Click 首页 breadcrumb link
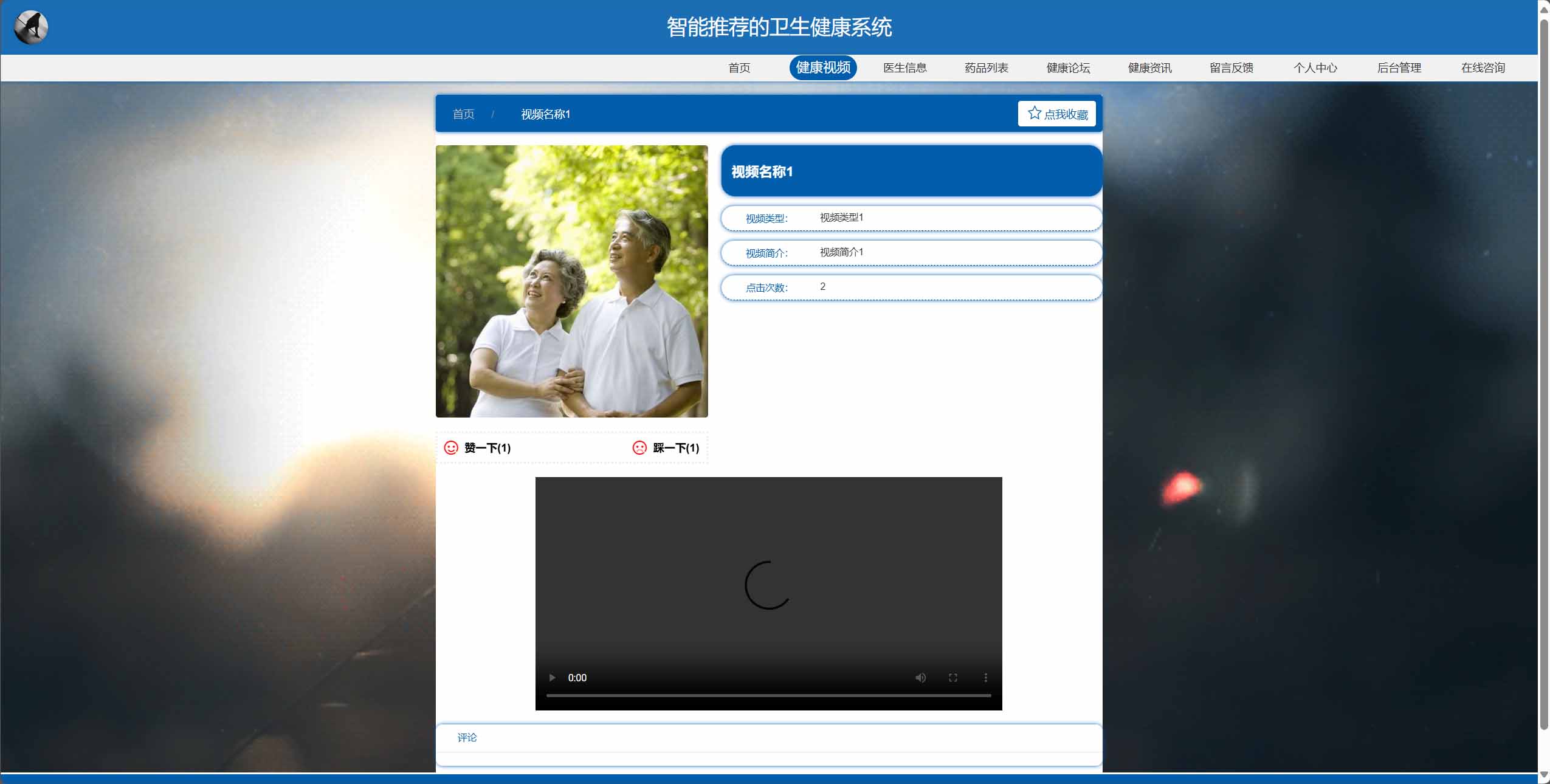Image resolution: width=1550 pixels, height=784 pixels. [463, 114]
